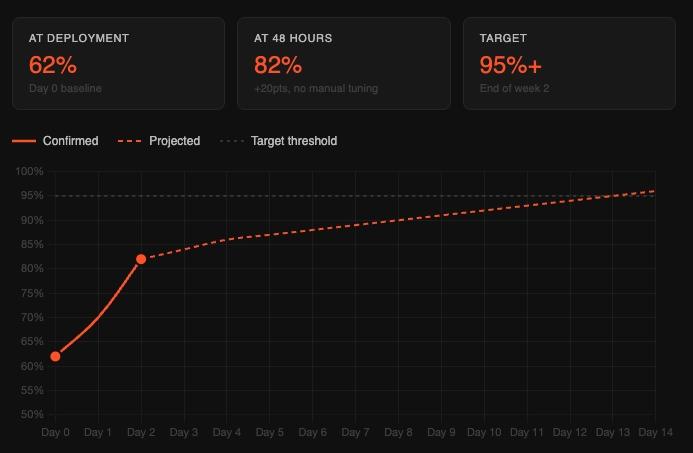Click the 95% y-axis label
The height and width of the screenshot is (453, 693).
coord(30,196)
